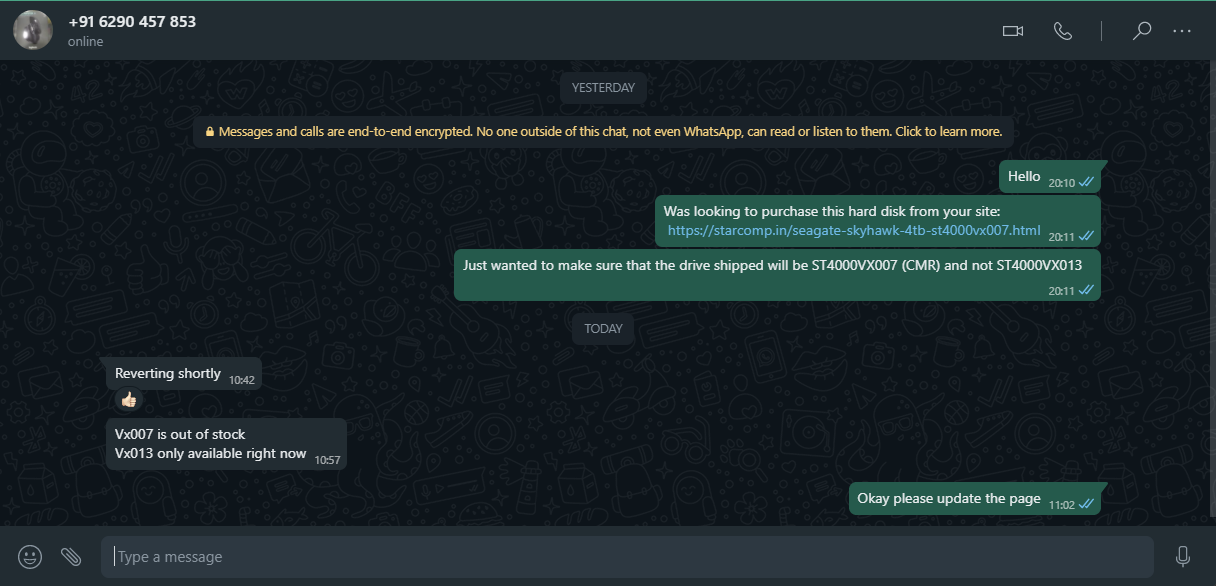1216x586 pixels.
Task: Start a voice call using the phone icon
Action: [x=1062, y=31]
